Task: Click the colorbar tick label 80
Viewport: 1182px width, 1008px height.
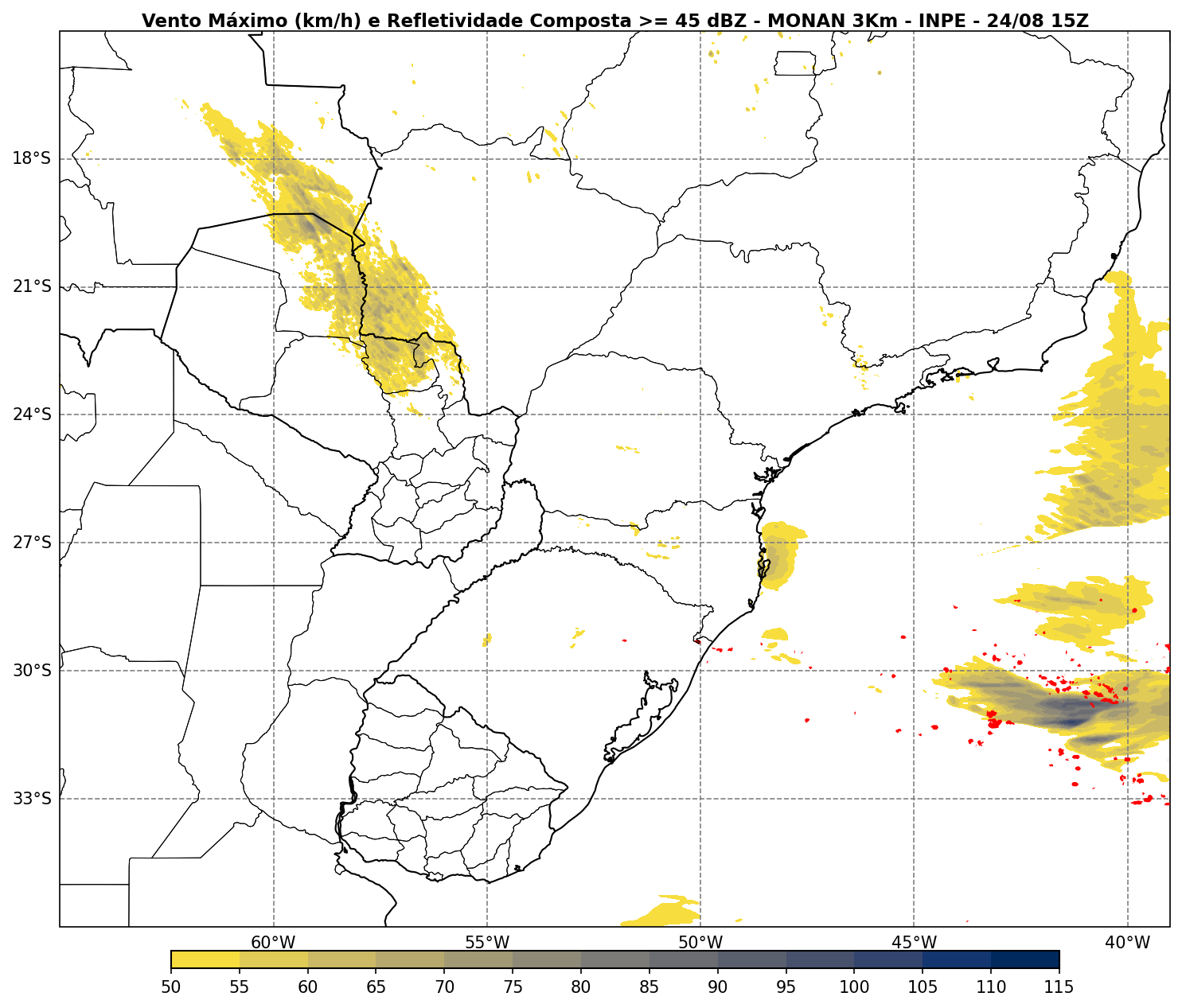Action: (x=581, y=987)
